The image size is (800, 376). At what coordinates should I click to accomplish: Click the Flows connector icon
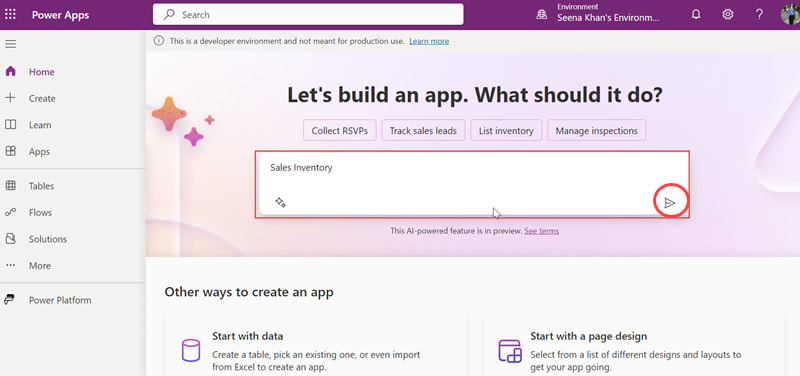click(10, 212)
